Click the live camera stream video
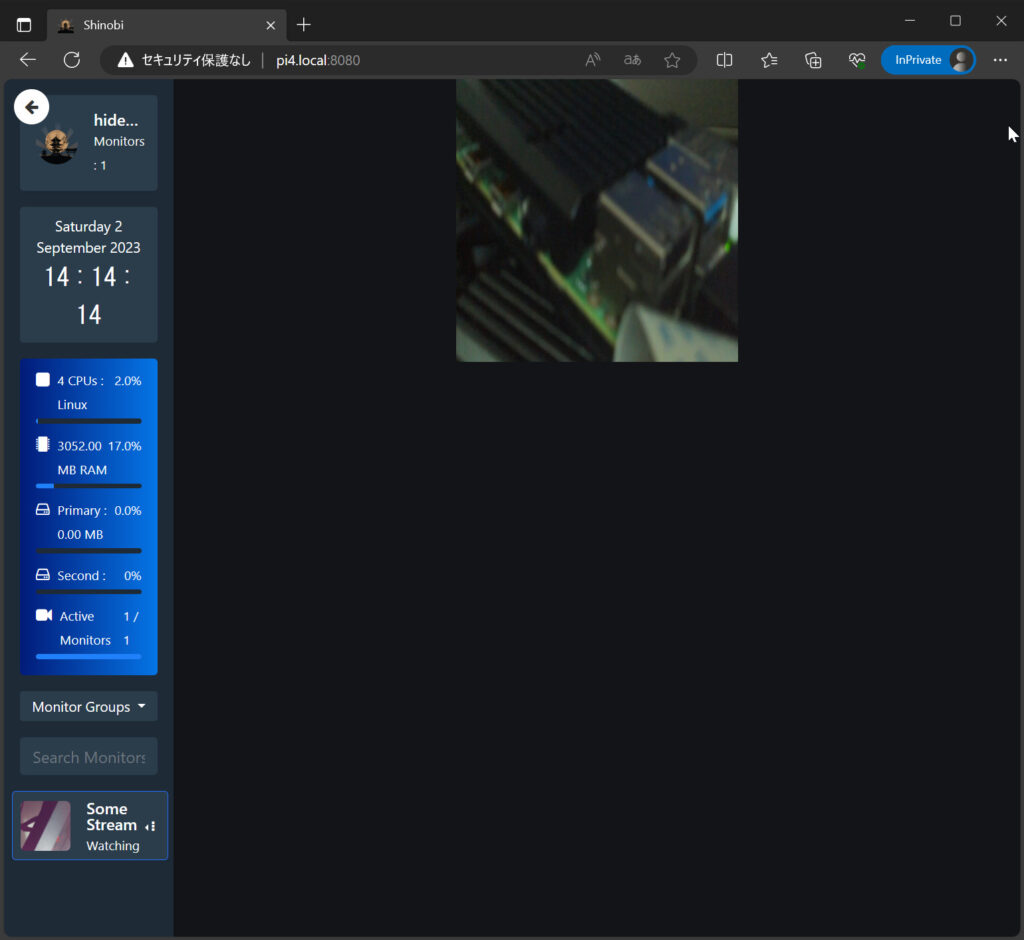The image size is (1024, 940). pos(597,220)
